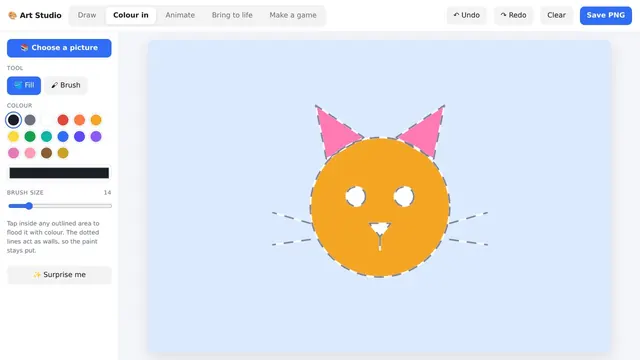This screenshot has height=360, width=640.
Task: Pick the orange-red colour swatch
Action: pos(80,120)
